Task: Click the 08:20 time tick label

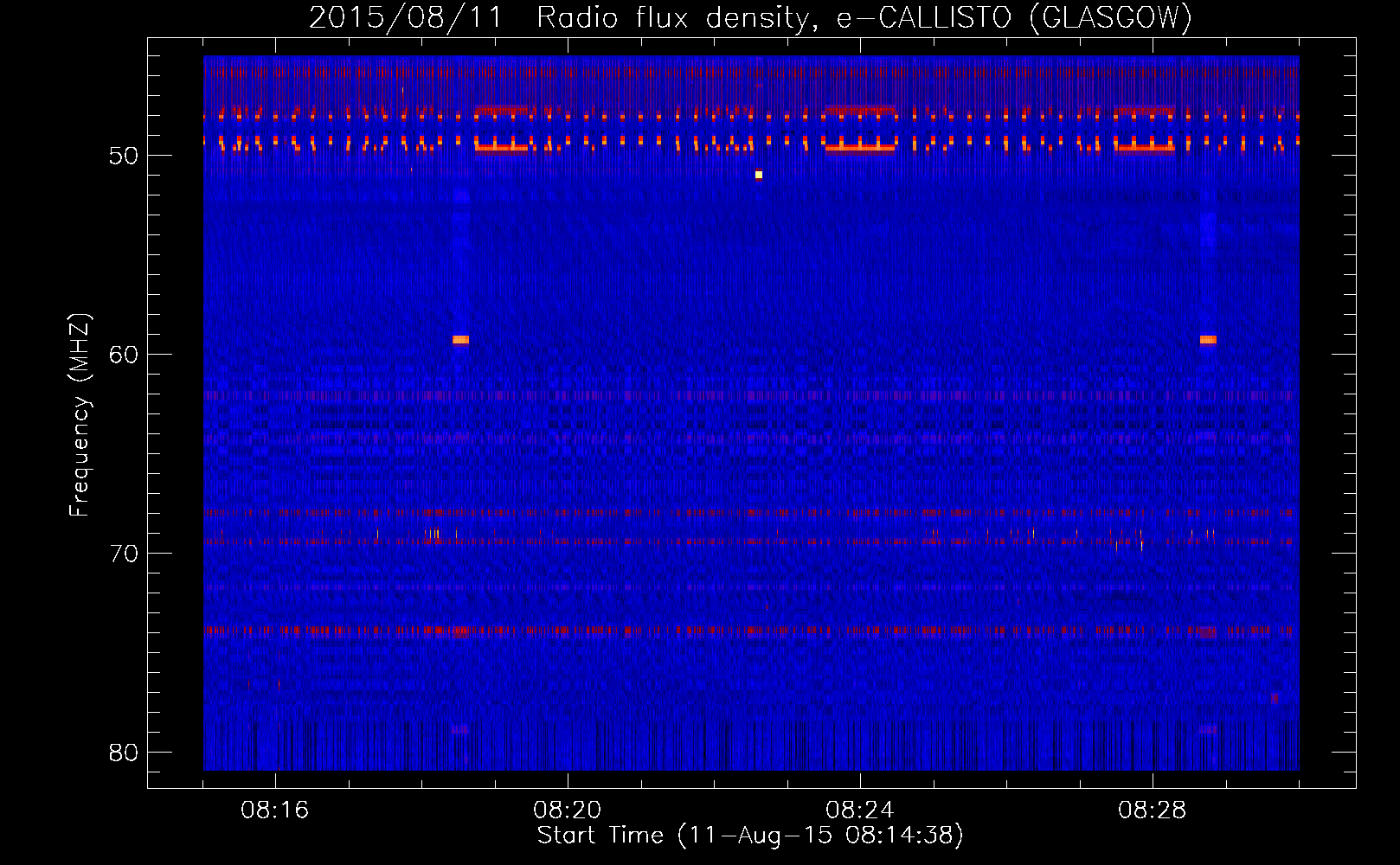Action: [568, 811]
